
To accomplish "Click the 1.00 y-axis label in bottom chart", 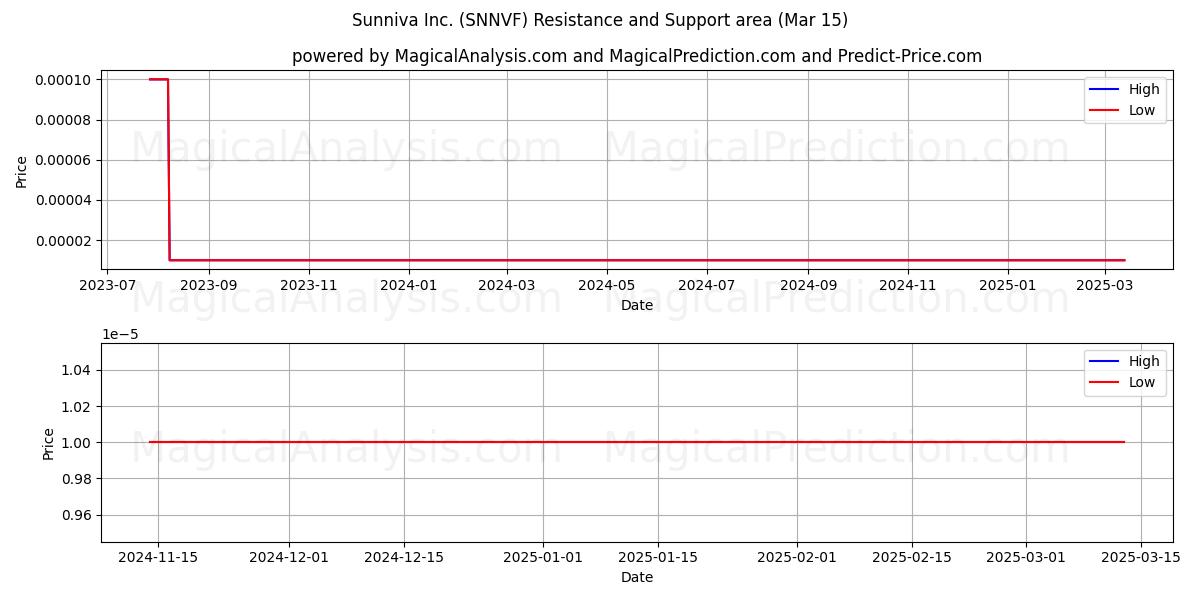I will coord(78,443).
